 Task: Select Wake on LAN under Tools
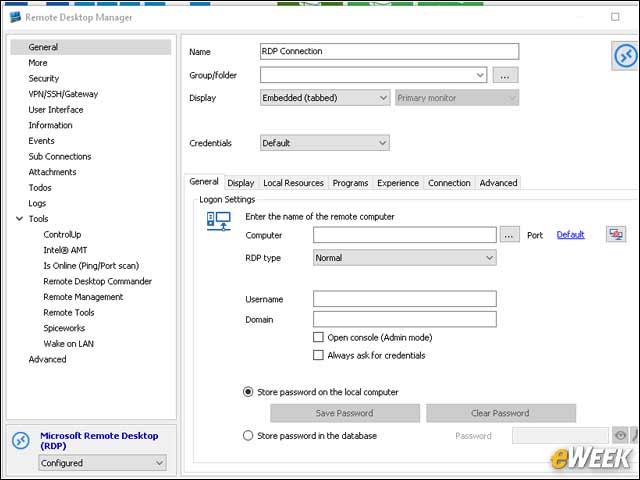(69, 344)
